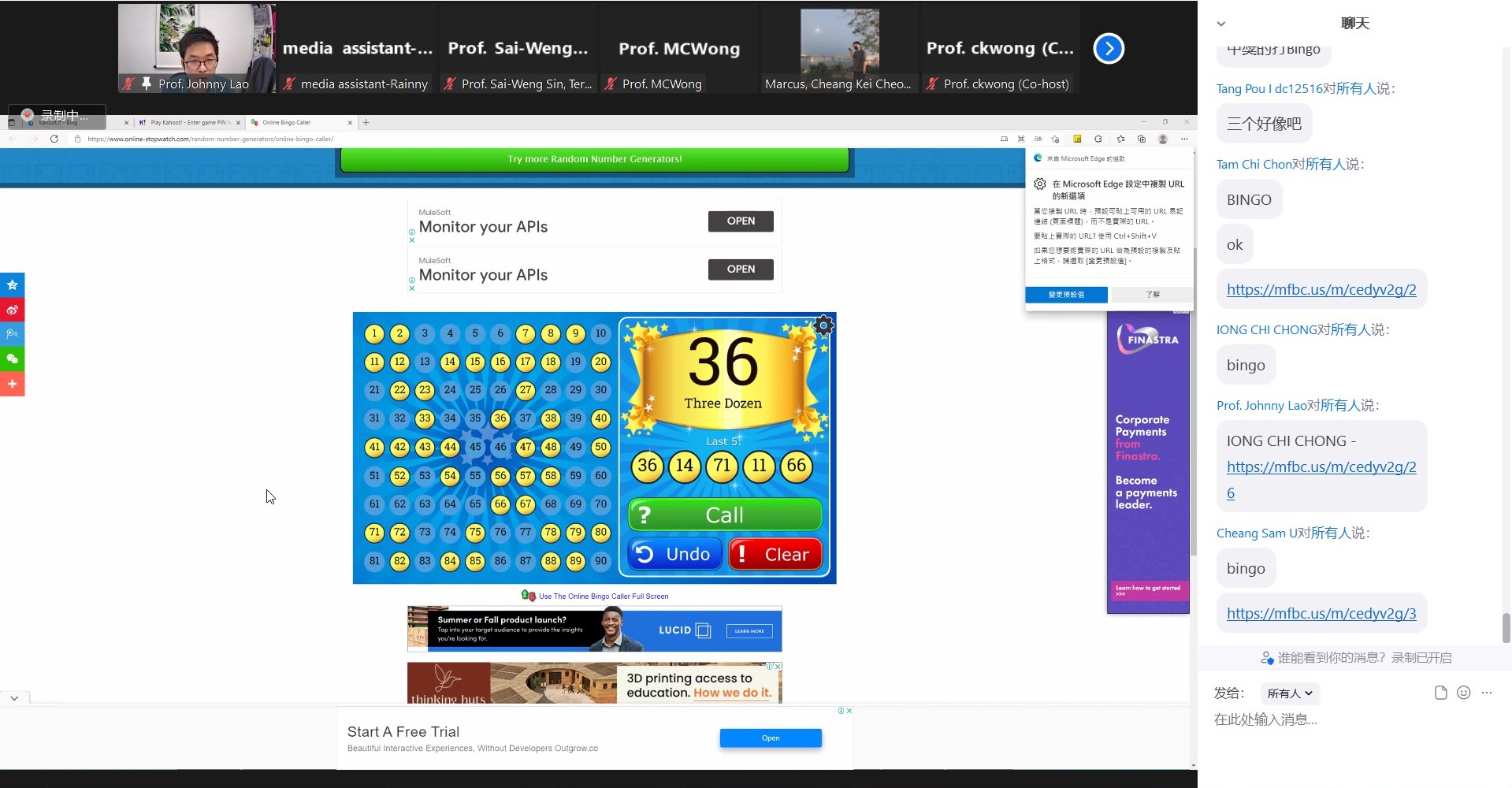Click the browser address bar URL
Screen dimensions: 1512x788
pos(210,139)
